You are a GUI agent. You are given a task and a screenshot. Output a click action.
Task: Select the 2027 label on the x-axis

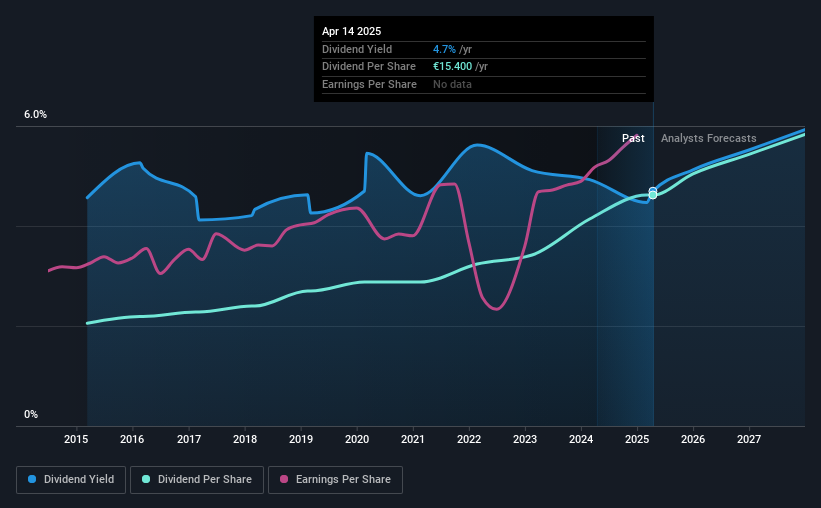click(x=749, y=439)
